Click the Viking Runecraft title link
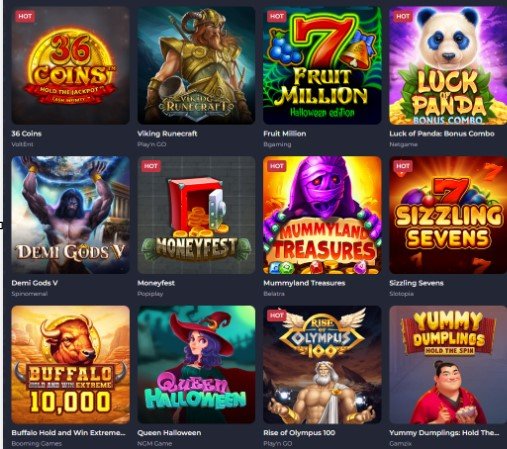The width and height of the screenshot is (507, 449). [x=167, y=134]
